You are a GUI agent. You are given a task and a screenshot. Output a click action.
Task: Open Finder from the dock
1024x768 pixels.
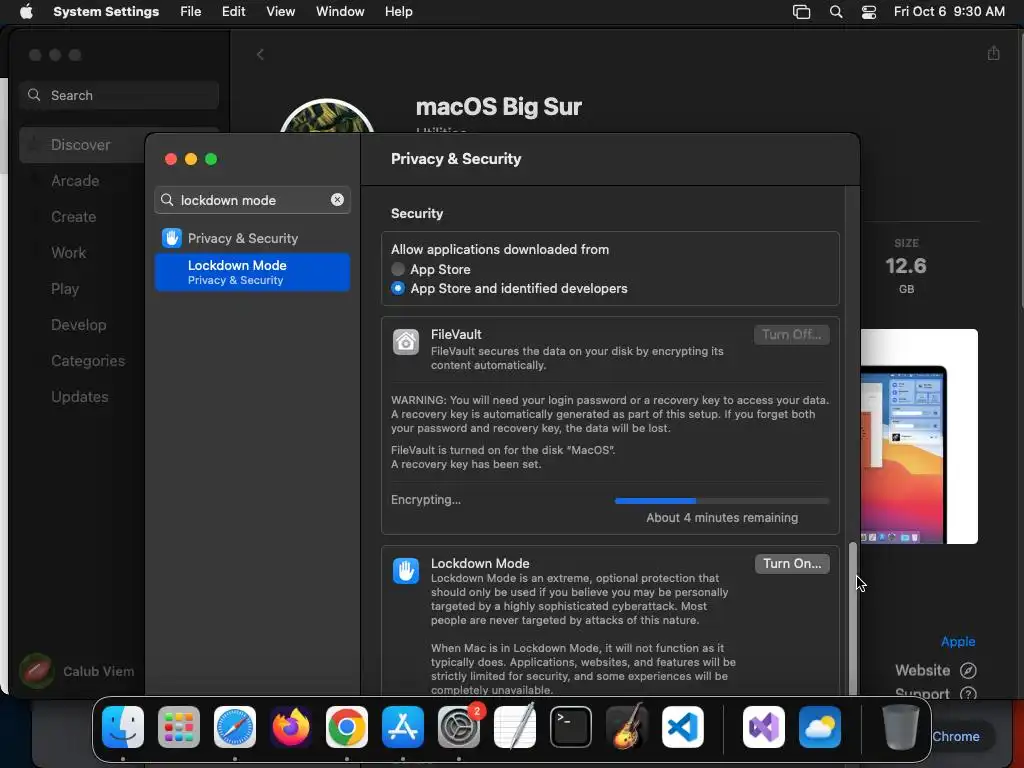point(123,727)
